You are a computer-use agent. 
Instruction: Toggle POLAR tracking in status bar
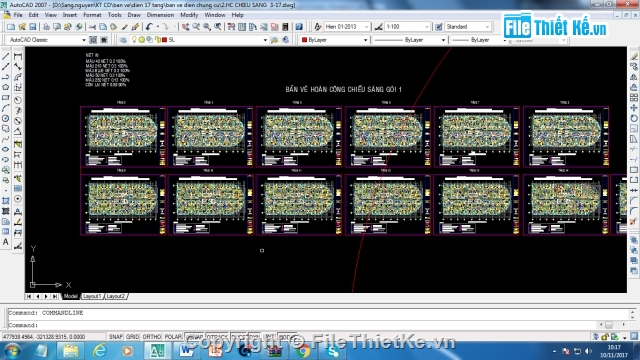pyautogui.click(x=173, y=337)
